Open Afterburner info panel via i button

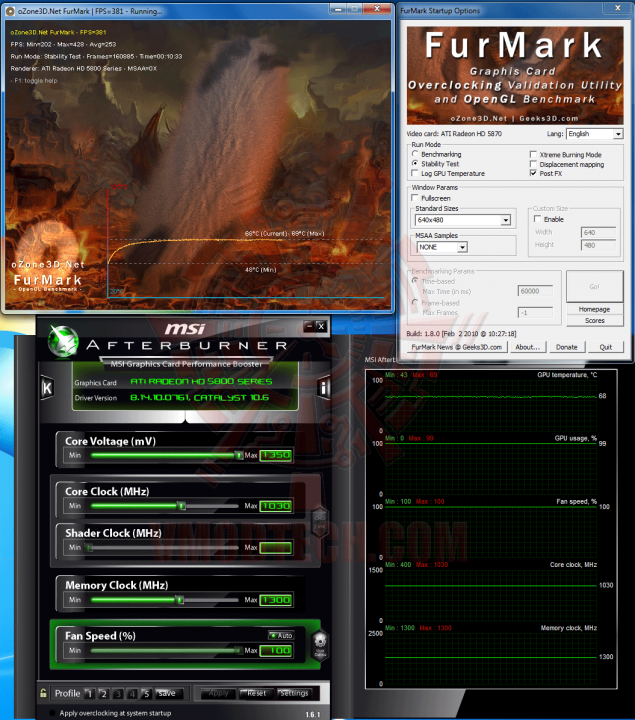(324, 388)
